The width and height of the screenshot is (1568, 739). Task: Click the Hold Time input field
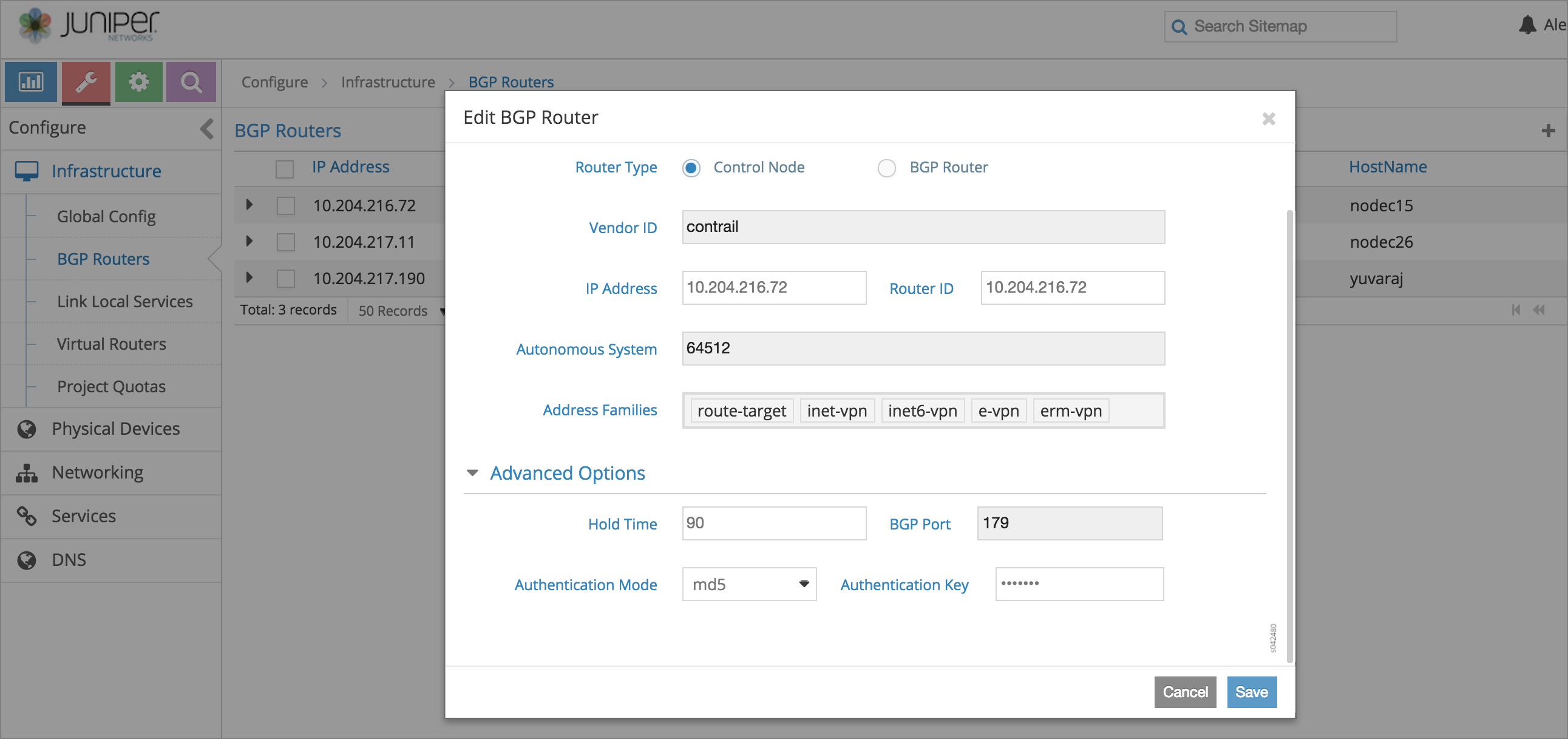point(773,523)
